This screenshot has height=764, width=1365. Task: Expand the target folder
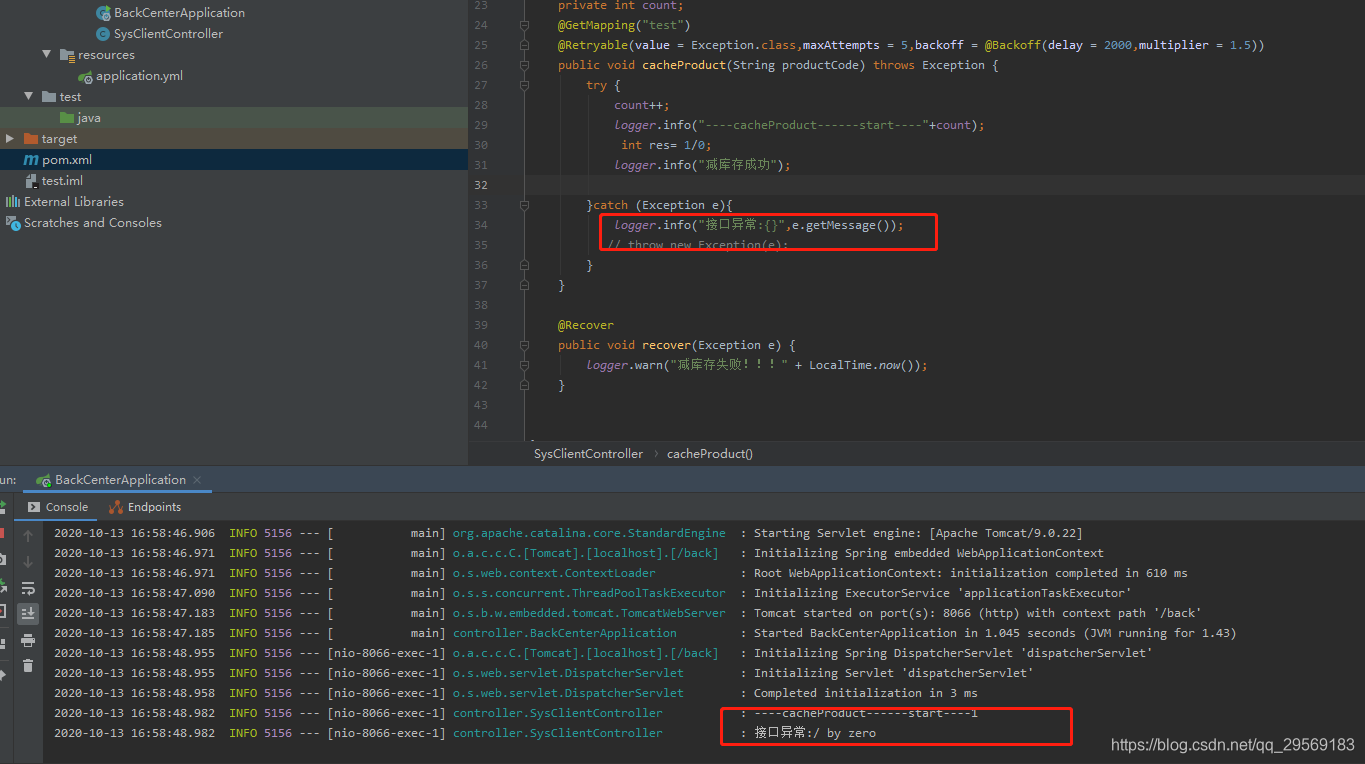click(8, 138)
